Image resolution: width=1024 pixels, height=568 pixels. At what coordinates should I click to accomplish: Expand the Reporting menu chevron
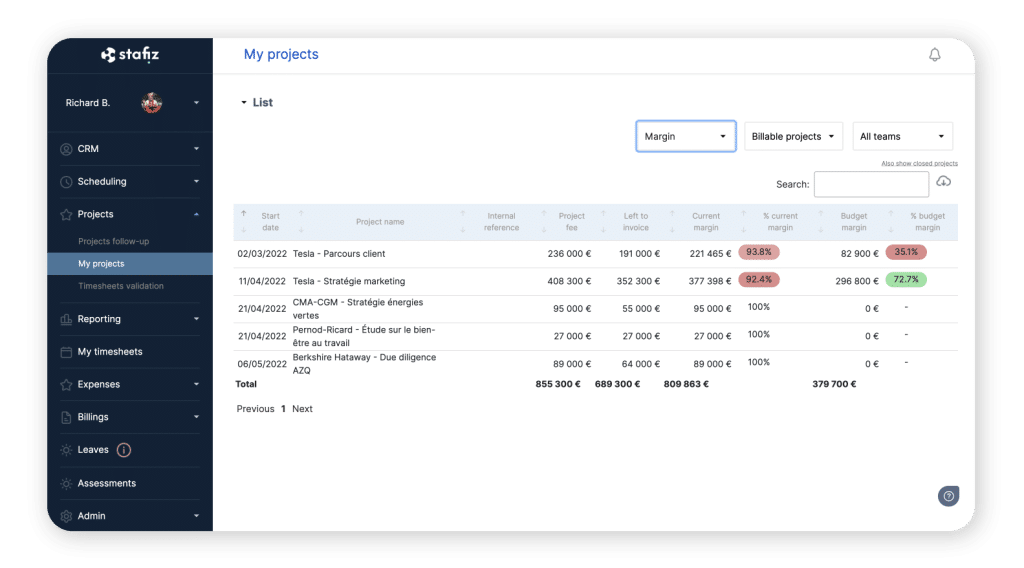point(196,319)
